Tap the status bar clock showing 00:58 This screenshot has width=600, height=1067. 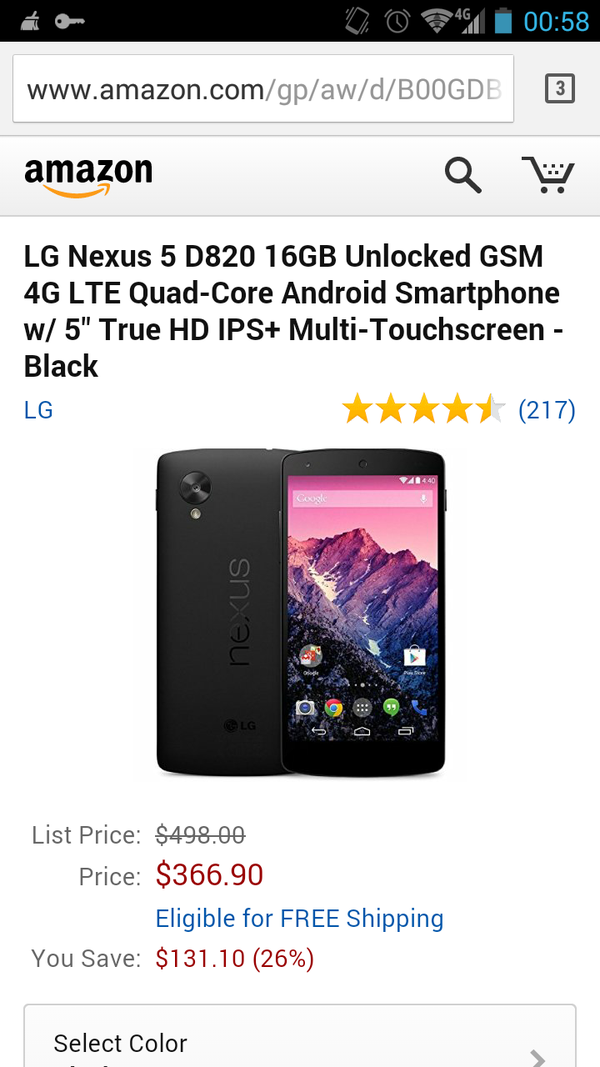coord(556,22)
